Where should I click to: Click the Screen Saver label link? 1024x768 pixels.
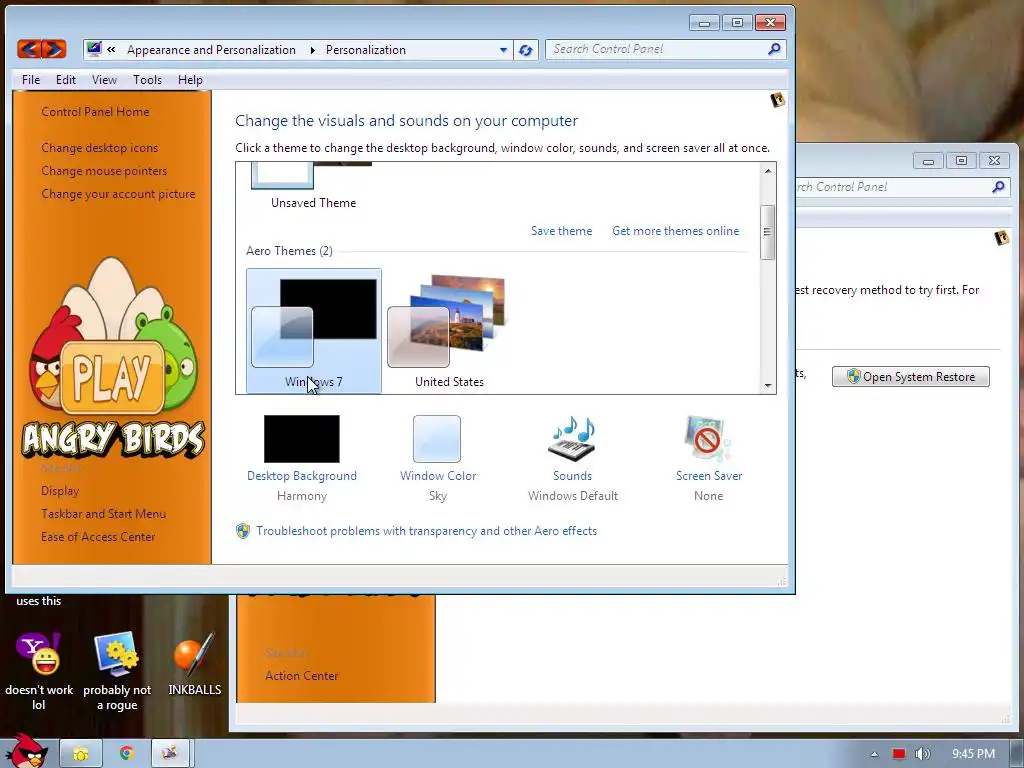pyautogui.click(x=709, y=476)
